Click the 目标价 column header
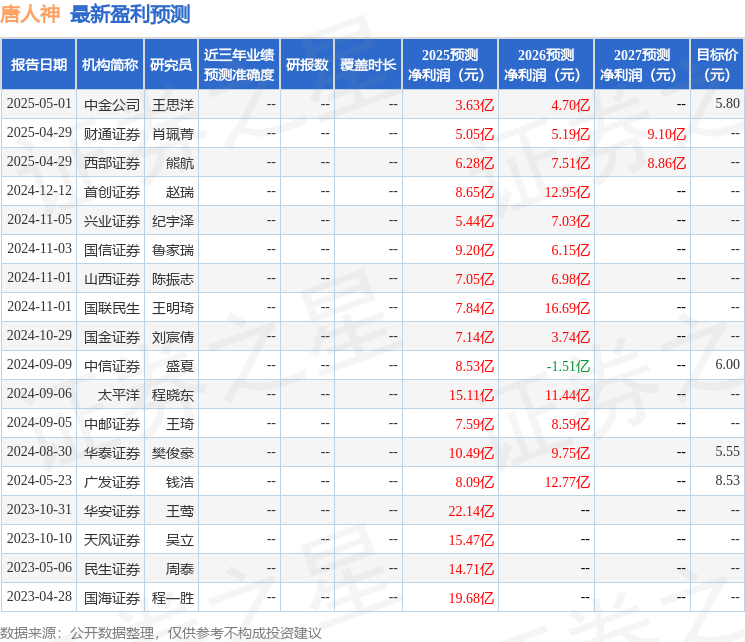745x642 pixels. tap(717, 65)
